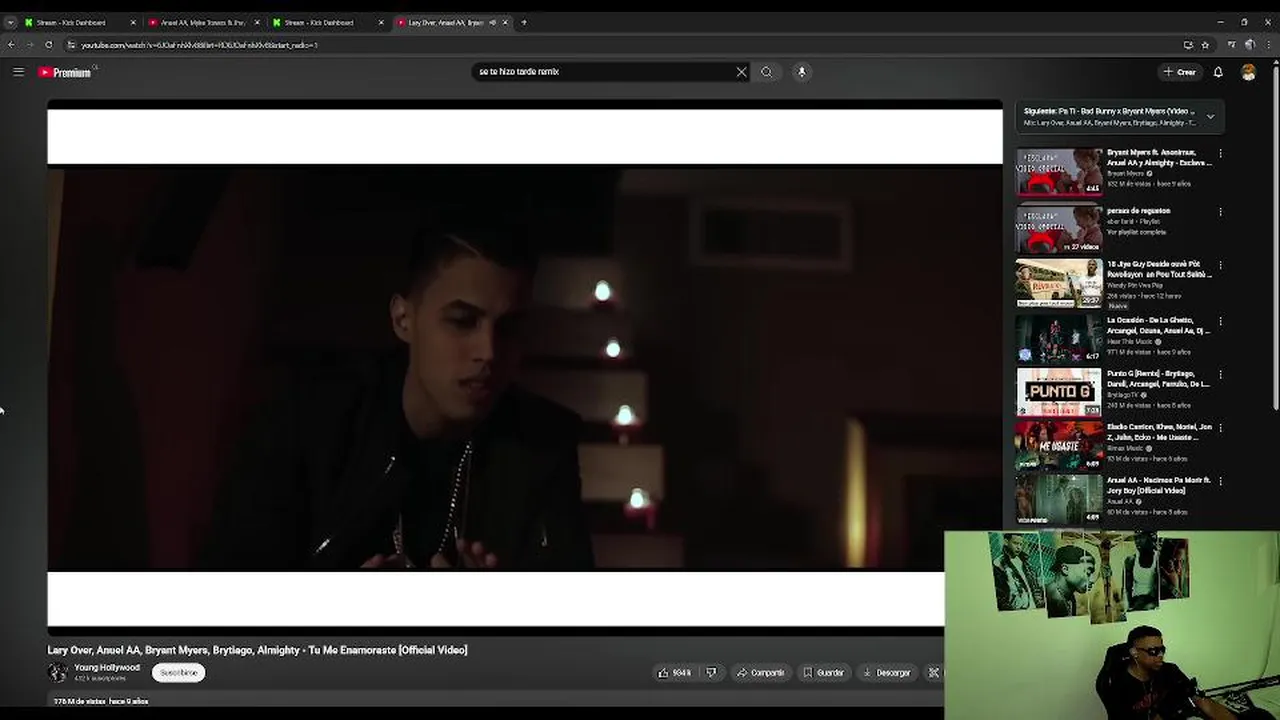Open options for 'Anuel AA - Nacimos Pa Morir'
The width and height of the screenshot is (1280, 720).
click(x=1220, y=482)
